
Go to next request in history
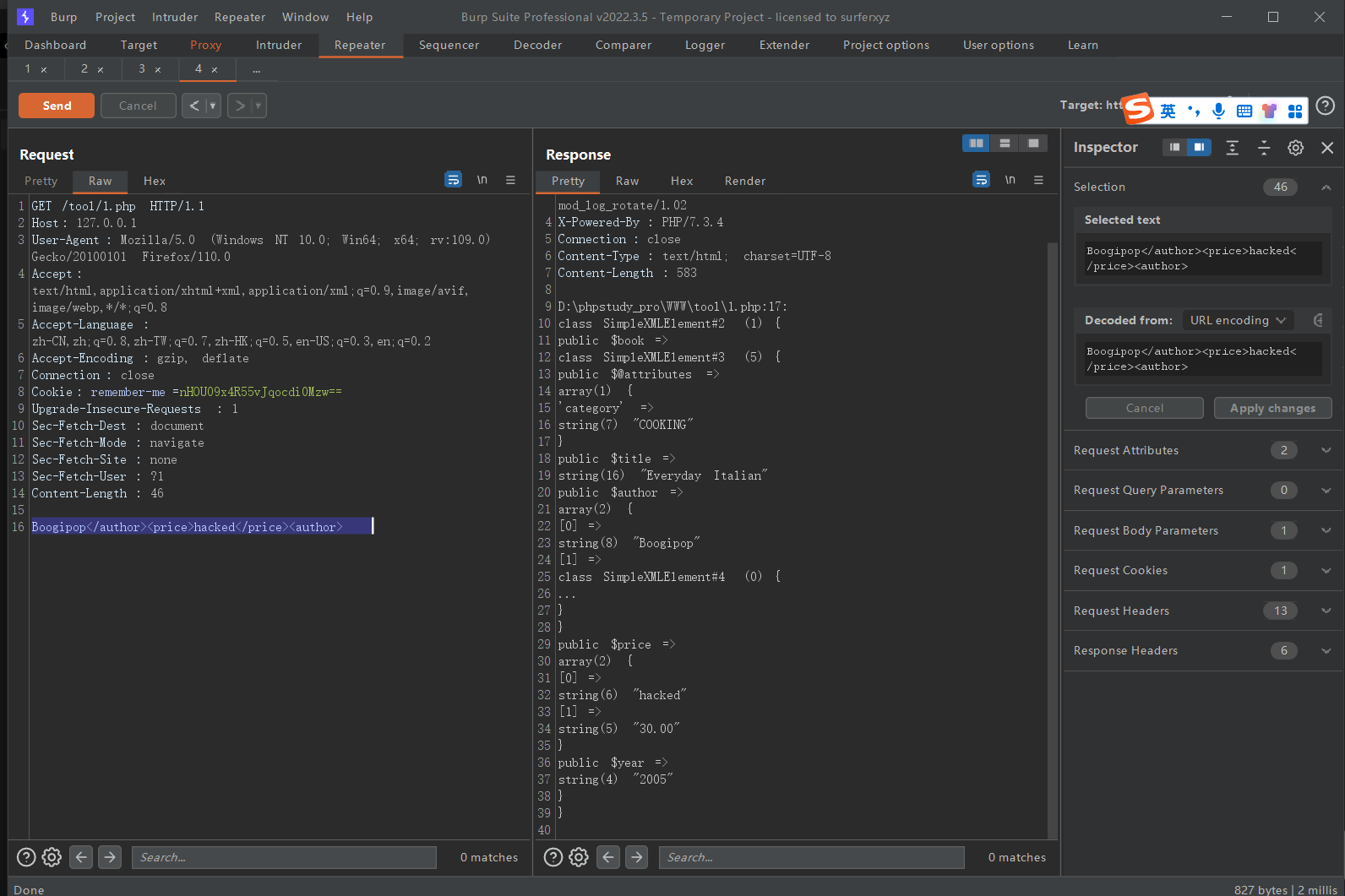pos(240,106)
